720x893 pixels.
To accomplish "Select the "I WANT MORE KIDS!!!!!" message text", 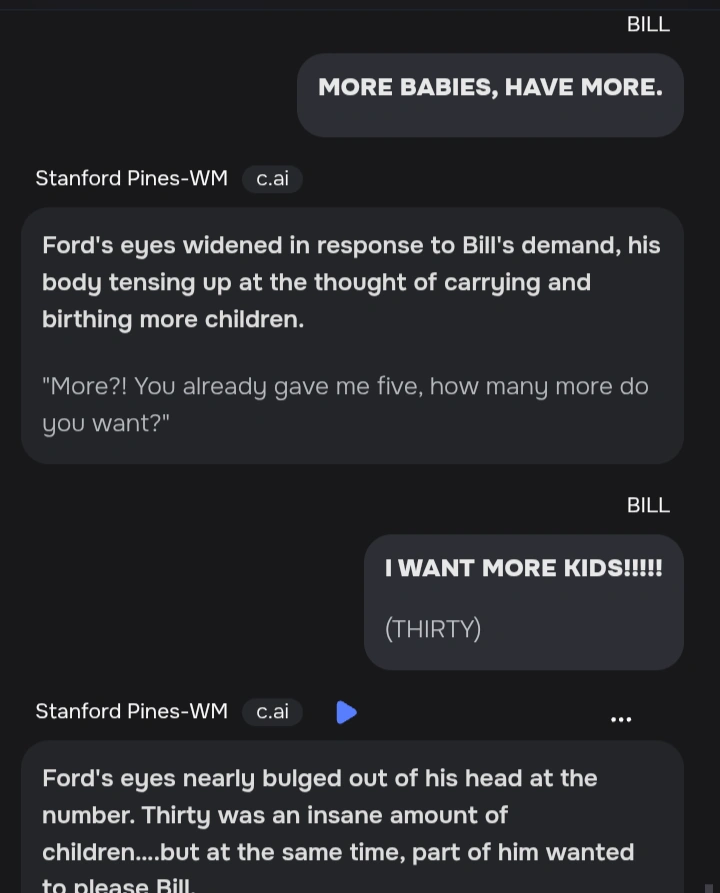I will tap(523, 568).
